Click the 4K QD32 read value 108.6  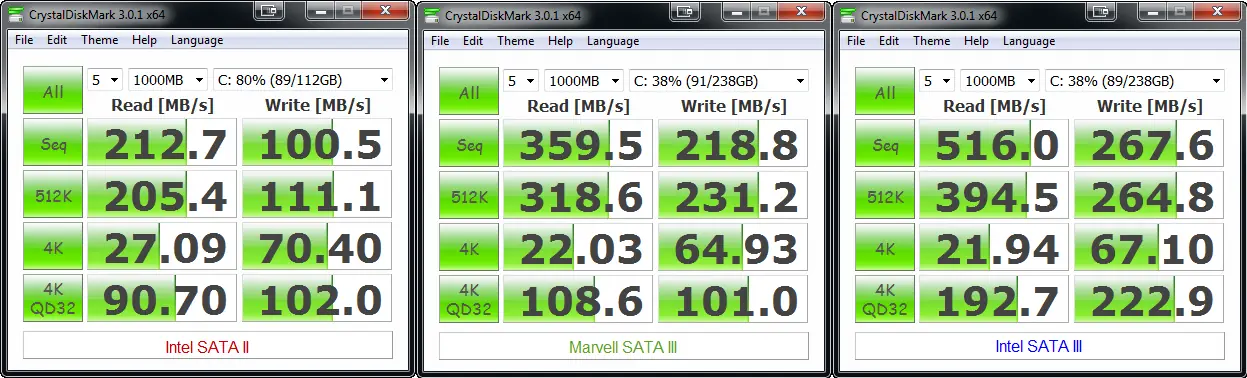pos(579,299)
